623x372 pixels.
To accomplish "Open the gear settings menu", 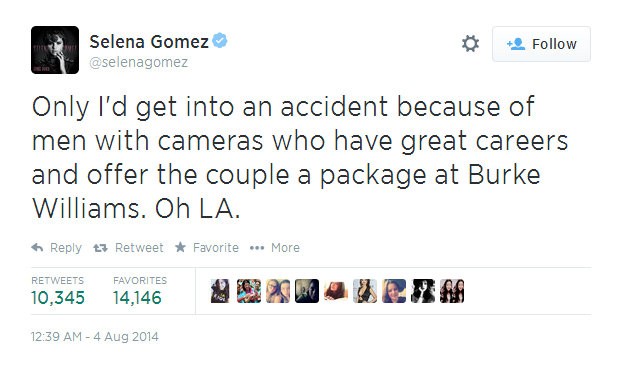I will [x=470, y=44].
